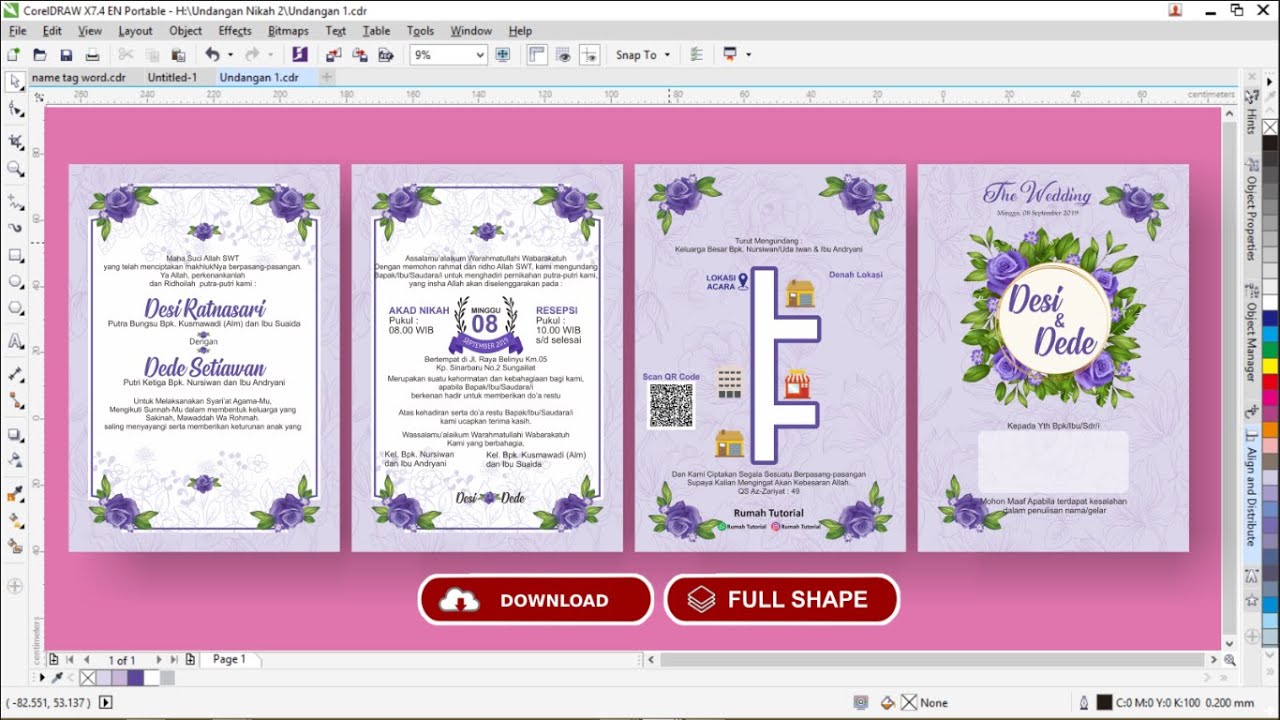The image size is (1280, 720).
Task: Click the No Color swatch in document palette
Action: (88, 678)
